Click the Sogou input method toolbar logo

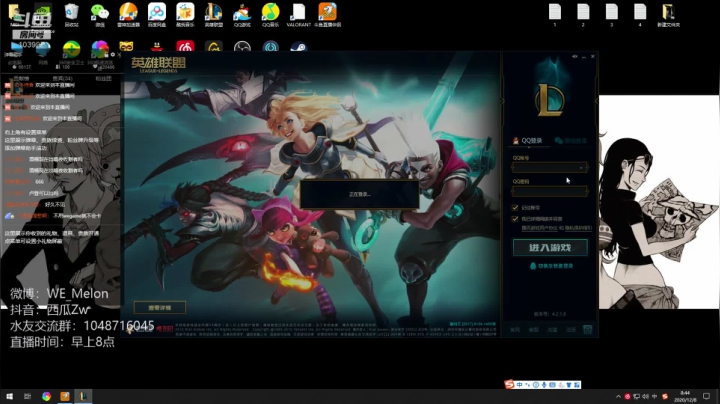point(509,384)
